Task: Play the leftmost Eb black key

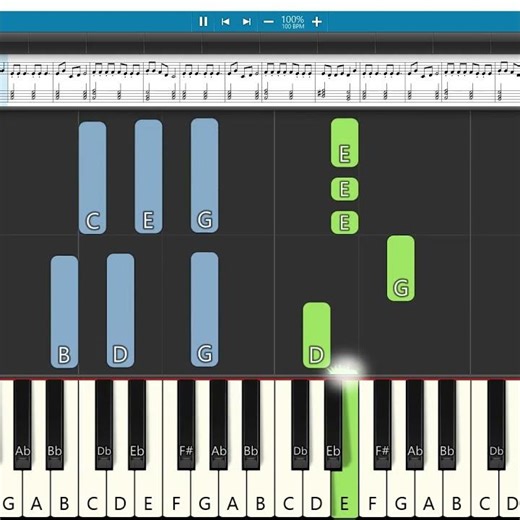Action: point(137,425)
